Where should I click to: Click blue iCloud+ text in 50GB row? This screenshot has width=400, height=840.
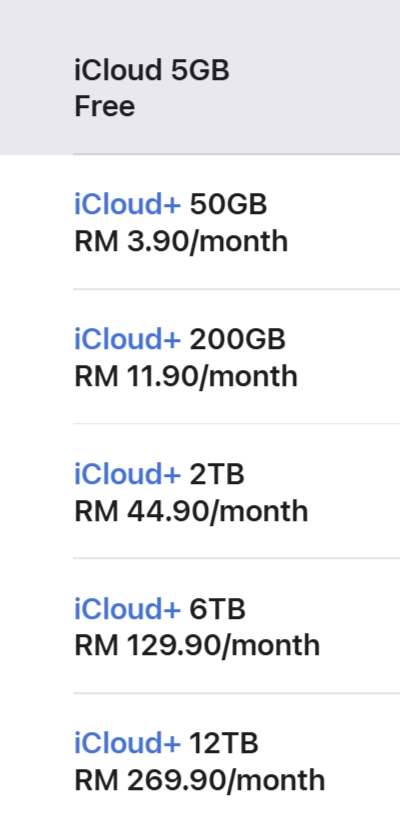(127, 204)
